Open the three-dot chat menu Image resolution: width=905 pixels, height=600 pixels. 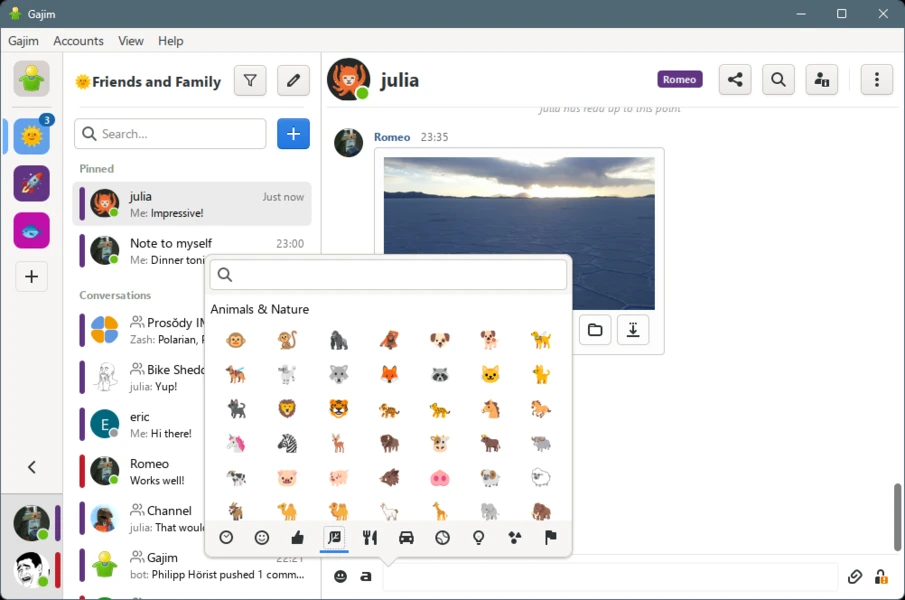(877, 80)
